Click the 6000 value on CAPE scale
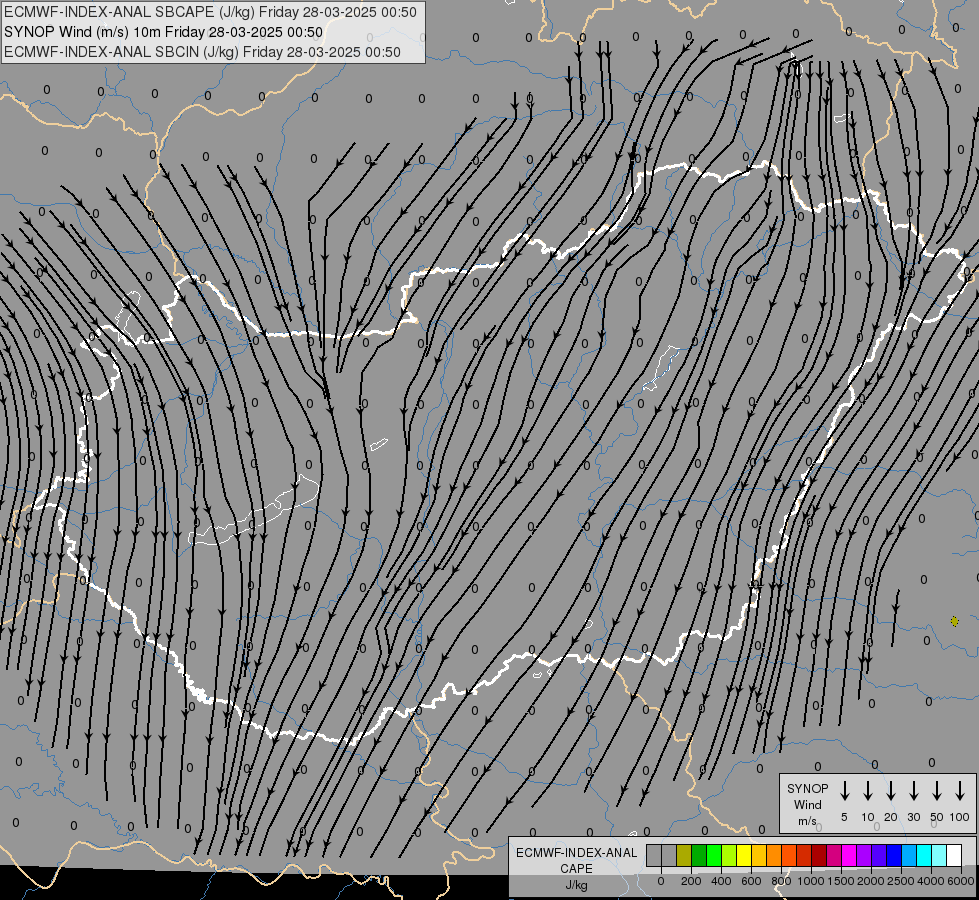The height and width of the screenshot is (900, 979). (961, 881)
